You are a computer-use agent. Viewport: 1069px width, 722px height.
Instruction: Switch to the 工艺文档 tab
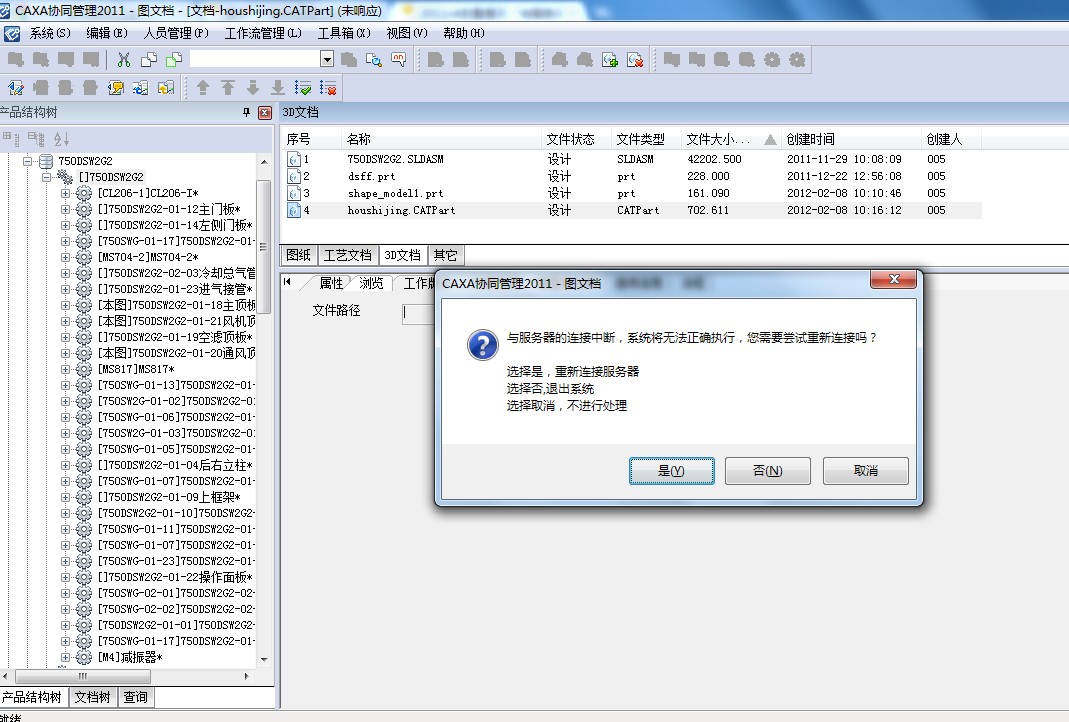click(348, 255)
